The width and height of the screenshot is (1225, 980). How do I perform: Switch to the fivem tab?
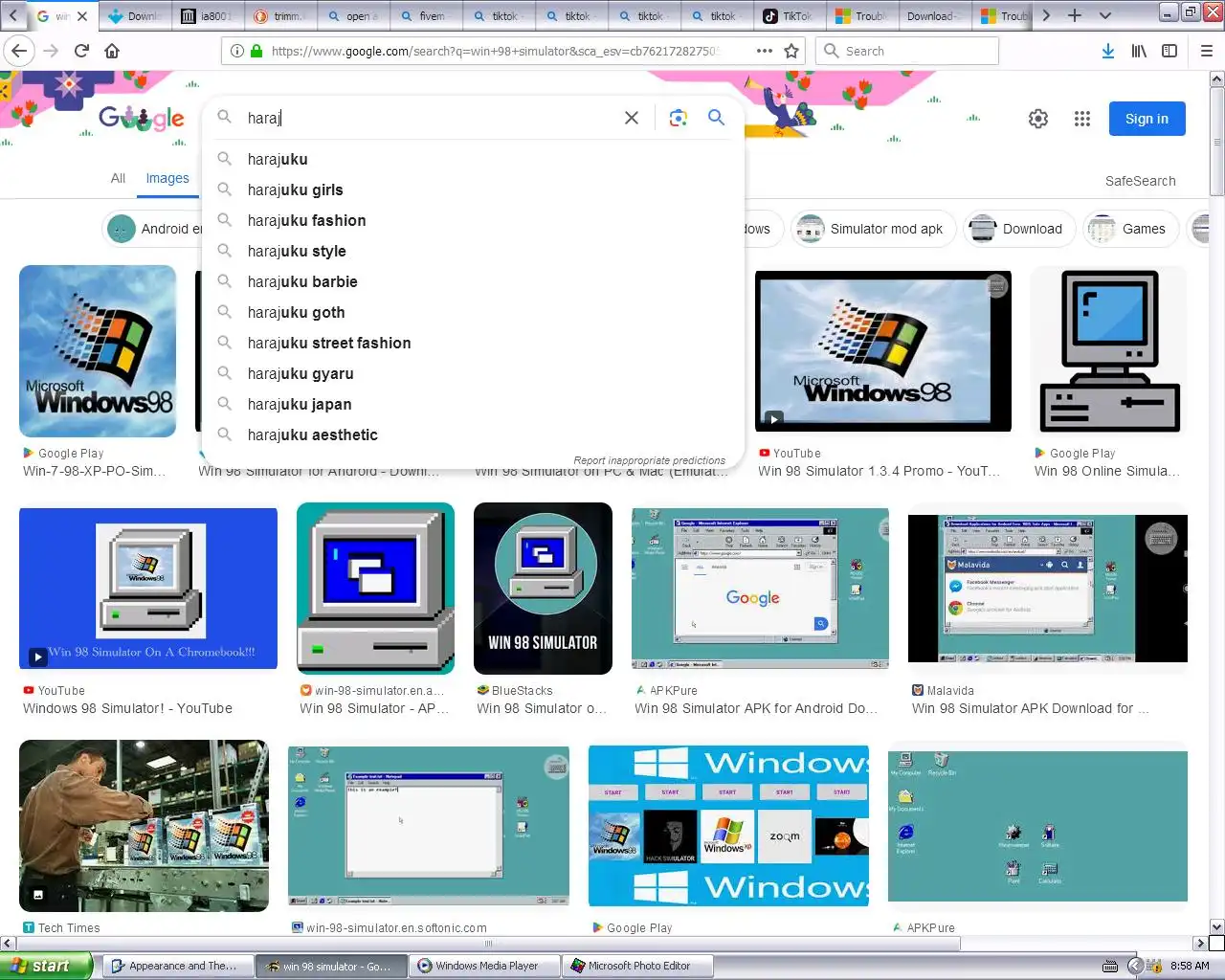point(425,16)
